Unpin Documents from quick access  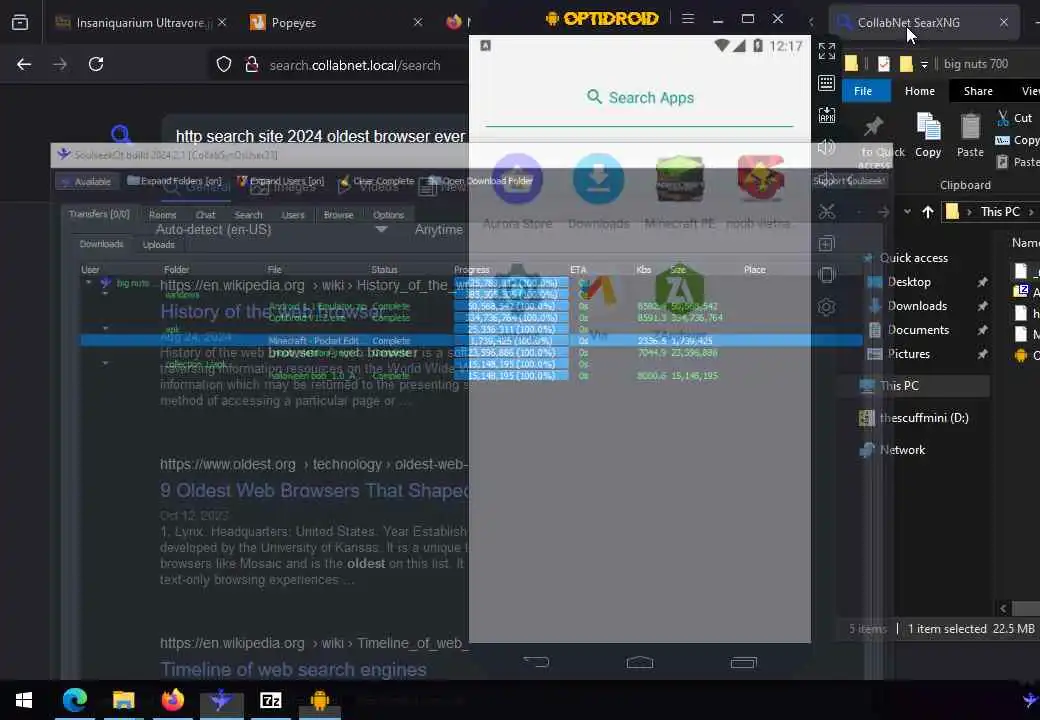pos(982,330)
